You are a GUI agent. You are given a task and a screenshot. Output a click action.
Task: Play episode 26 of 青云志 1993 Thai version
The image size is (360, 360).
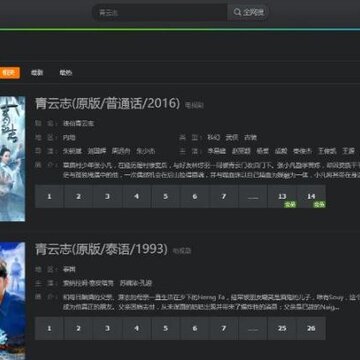(311, 328)
